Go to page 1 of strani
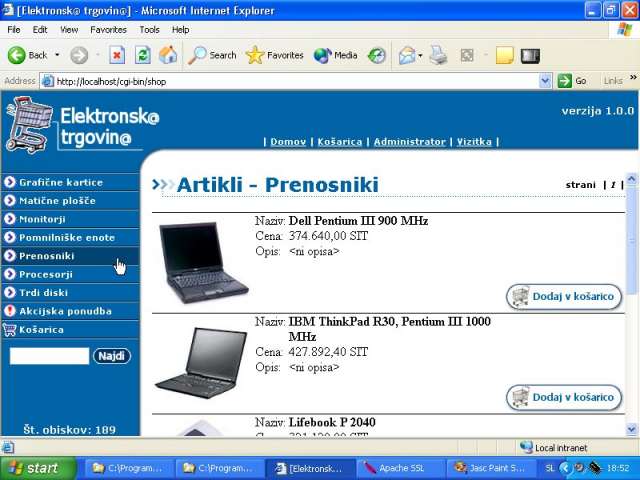The height and width of the screenshot is (480, 640). (x=613, y=185)
